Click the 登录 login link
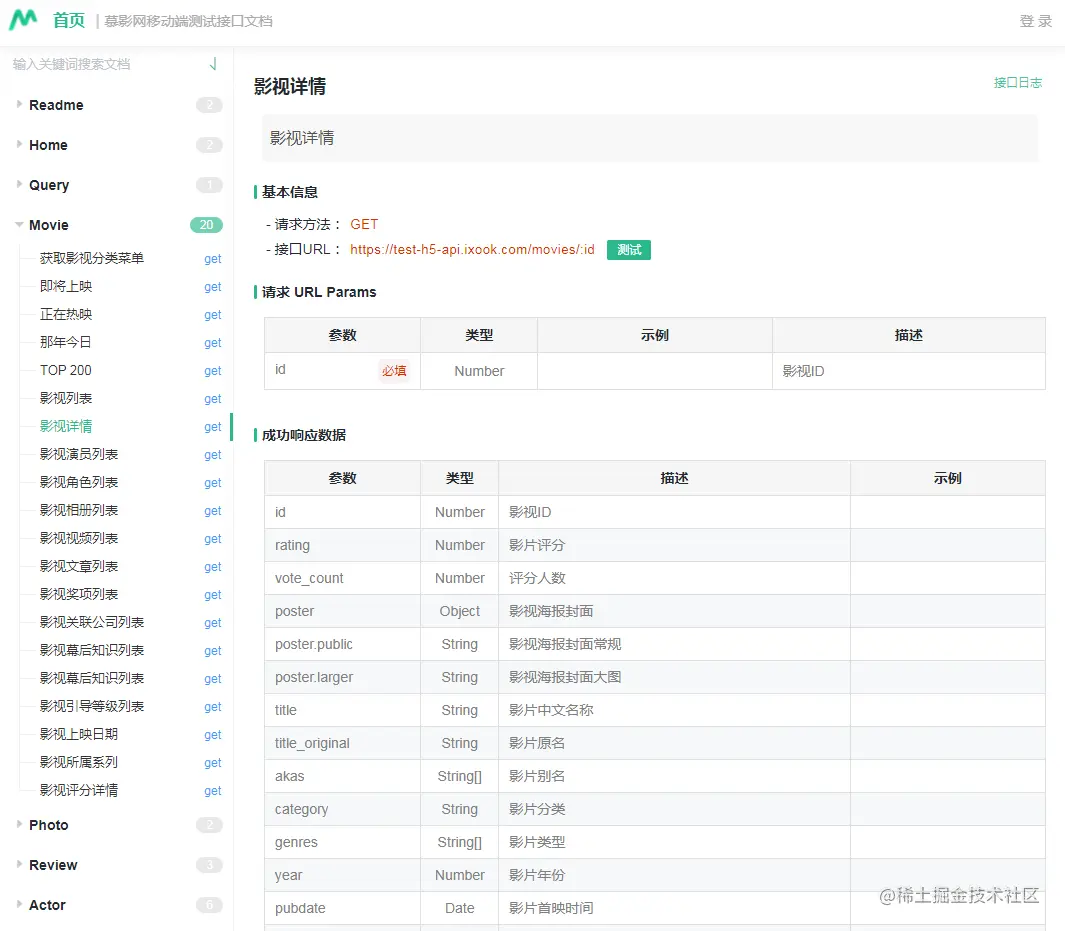This screenshot has height=931, width=1065. click(x=1035, y=21)
